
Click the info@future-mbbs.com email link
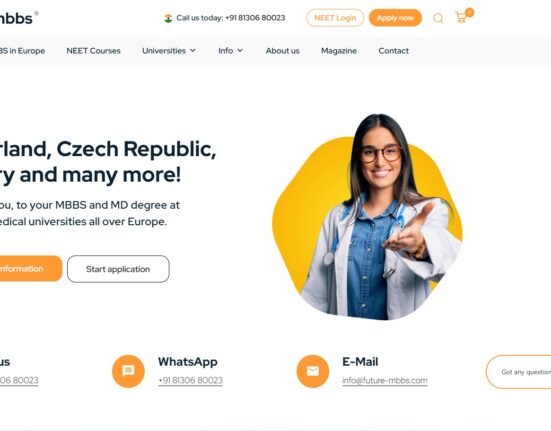point(385,380)
